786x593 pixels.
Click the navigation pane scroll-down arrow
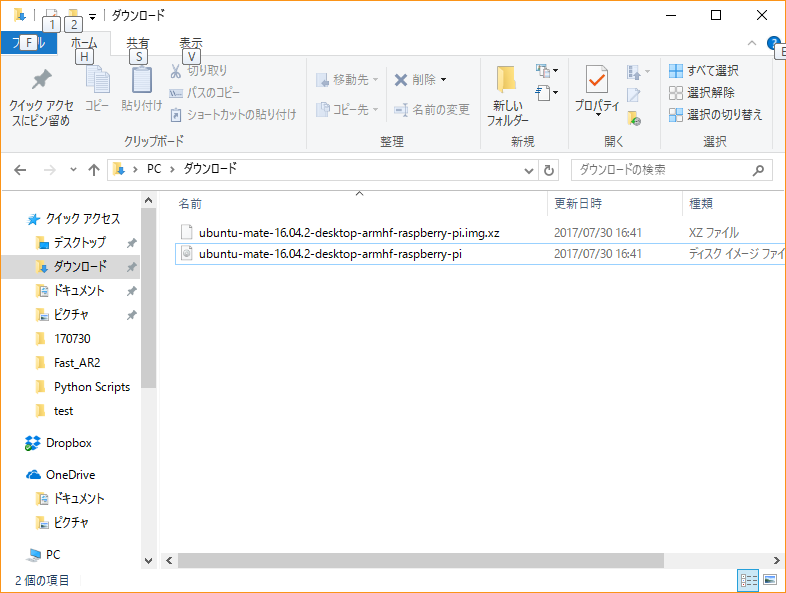[148, 561]
